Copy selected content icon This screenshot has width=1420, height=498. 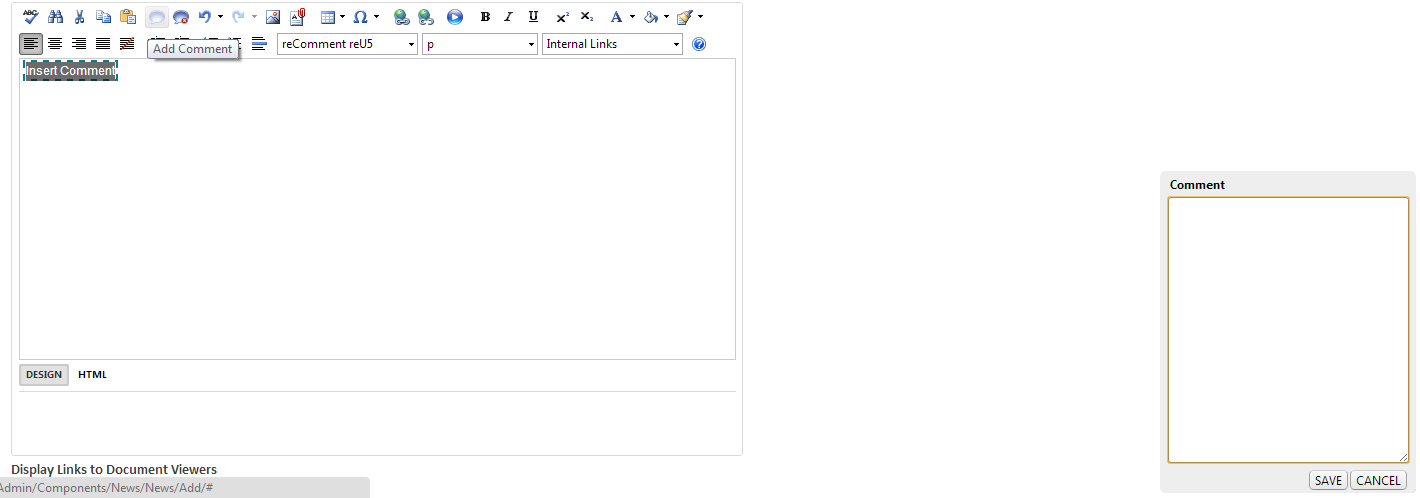click(x=103, y=17)
